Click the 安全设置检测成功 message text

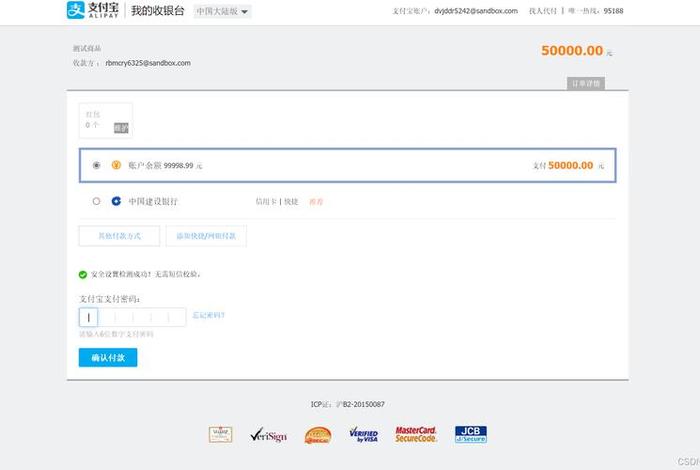click(x=146, y=274)
